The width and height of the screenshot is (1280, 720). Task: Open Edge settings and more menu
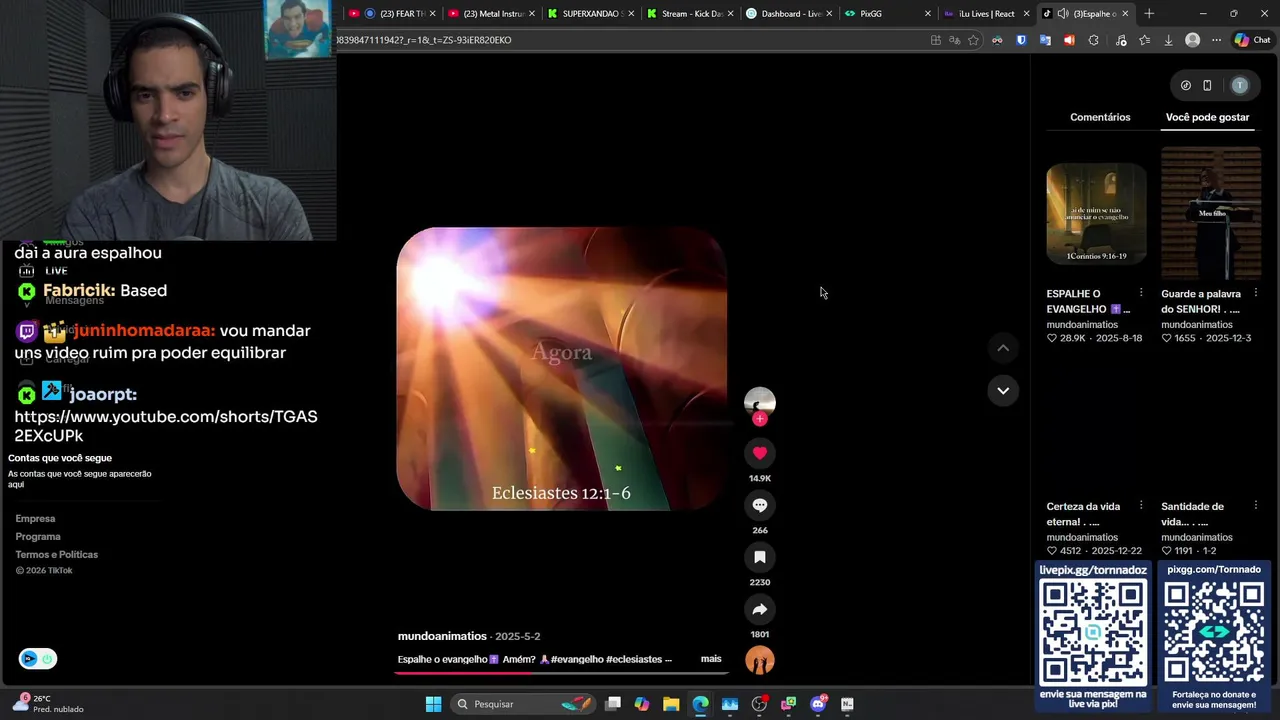(1216, 40)
